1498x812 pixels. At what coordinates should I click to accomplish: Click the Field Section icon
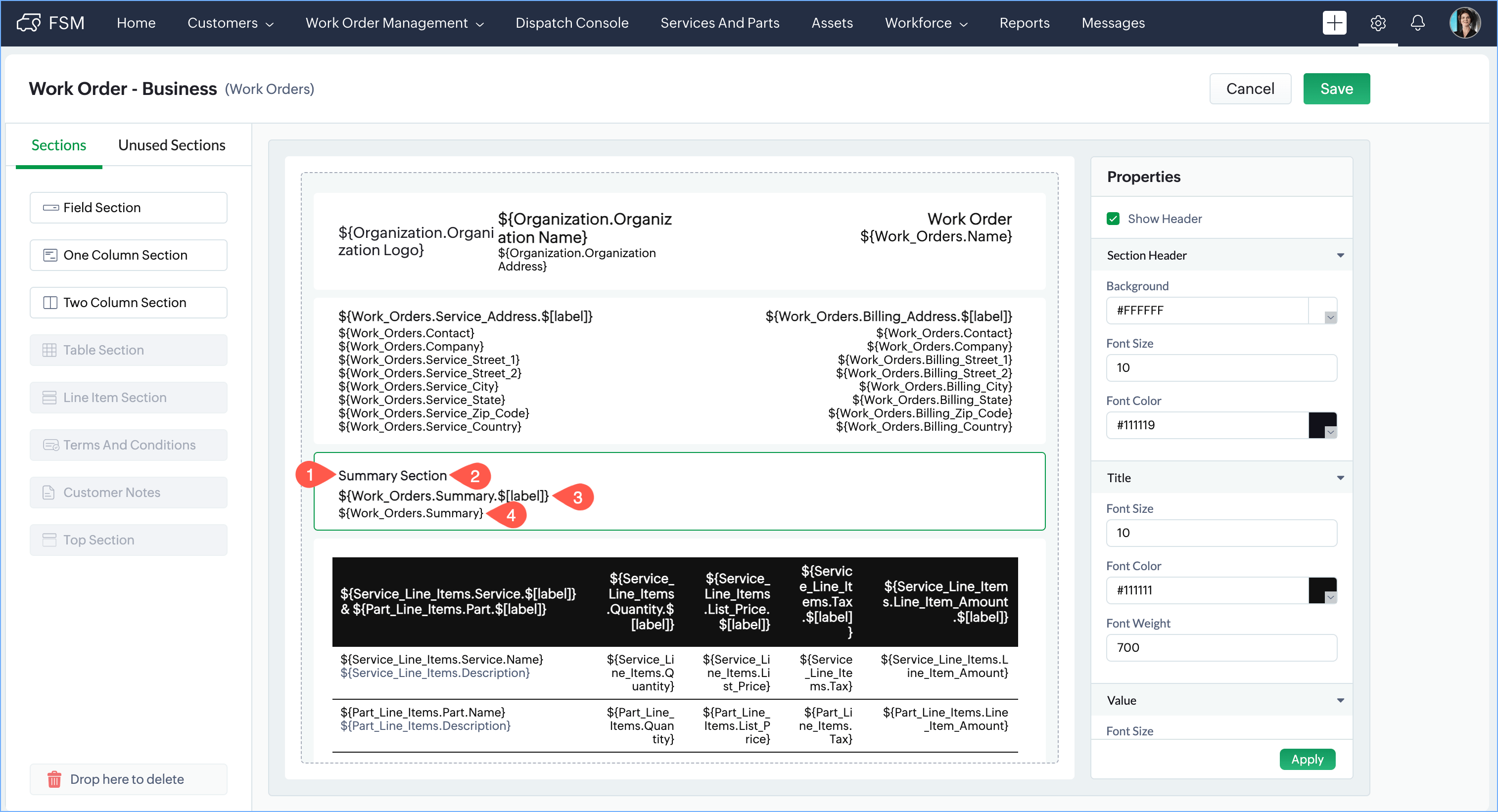(50, 208)
